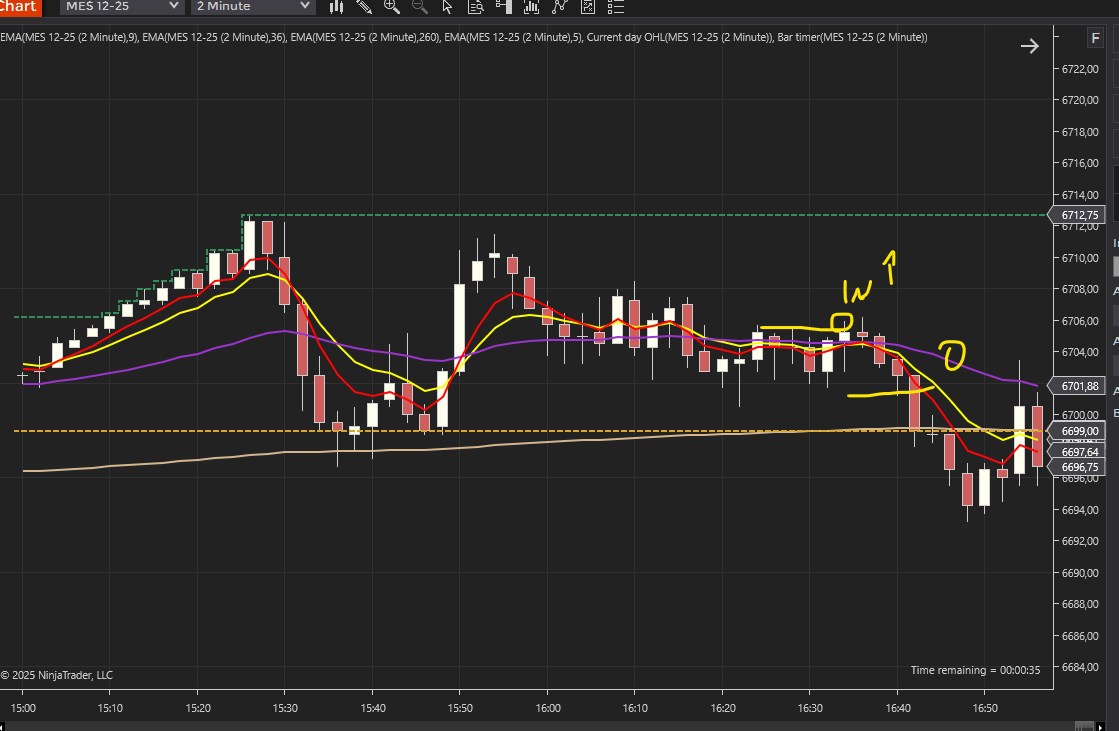Toggle the F fixed scale button
Viewport: 1119px width, 731px height.
(x=1095, y=39)
